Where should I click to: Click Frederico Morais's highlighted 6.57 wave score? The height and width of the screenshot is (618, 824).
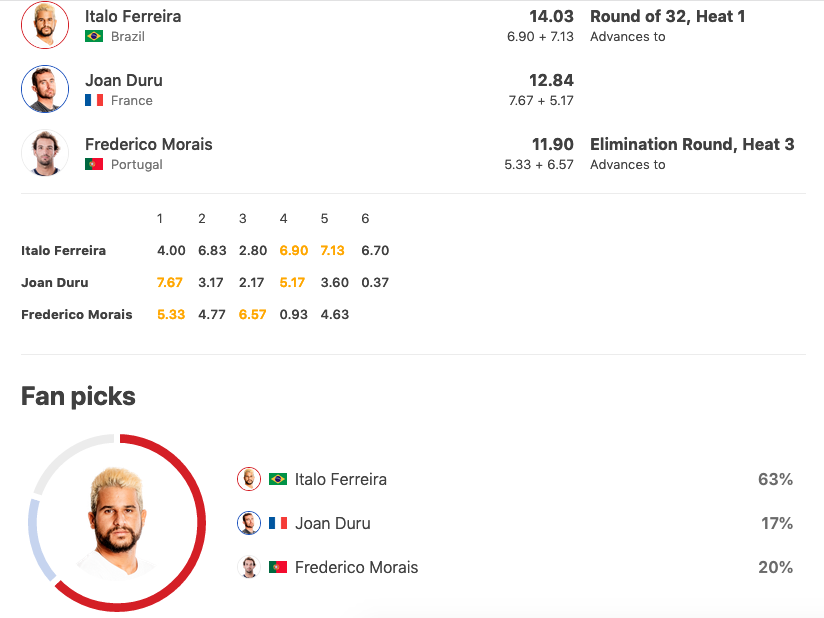(252, 315)
